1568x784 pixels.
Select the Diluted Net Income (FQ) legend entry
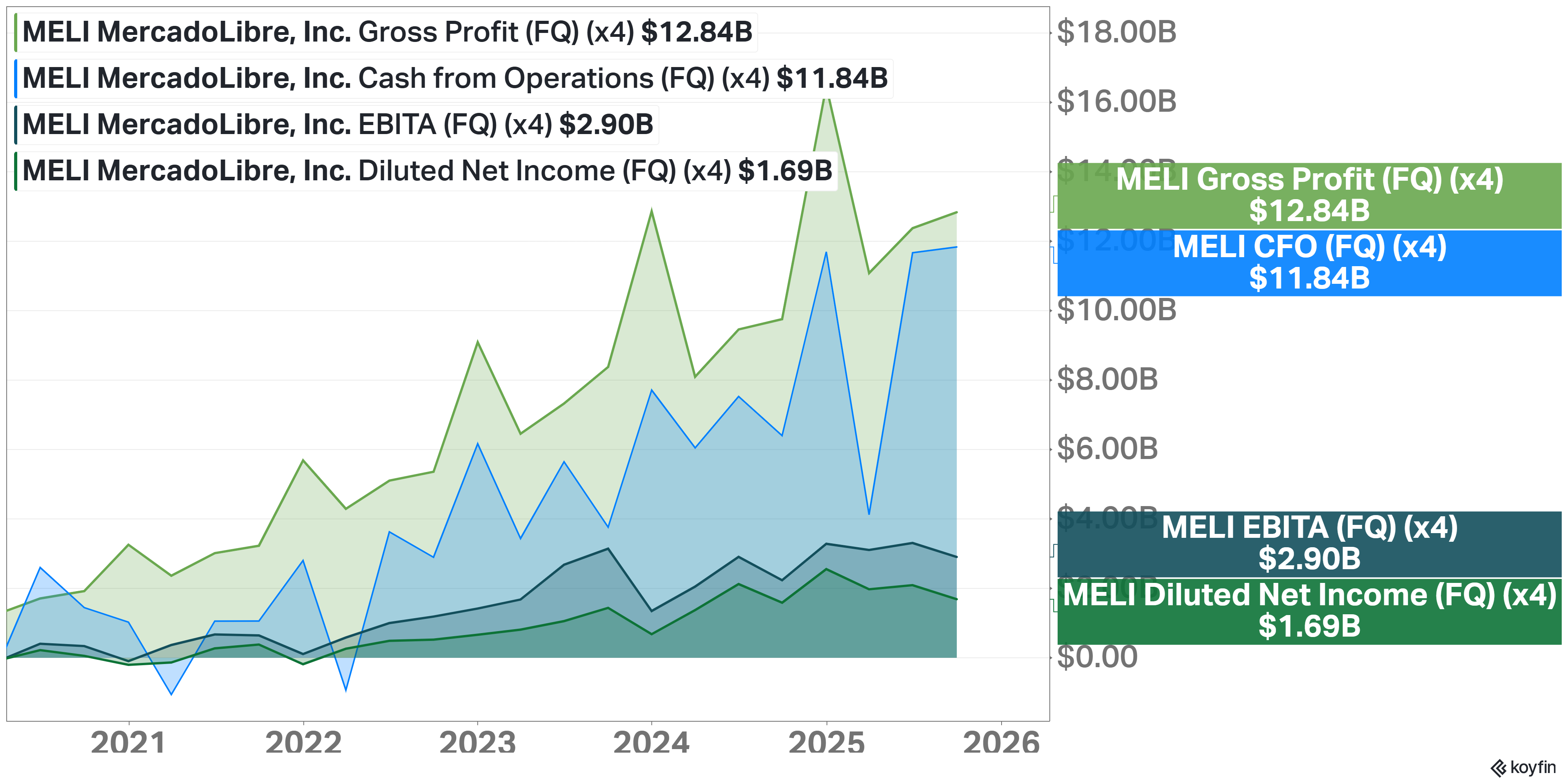426,171
